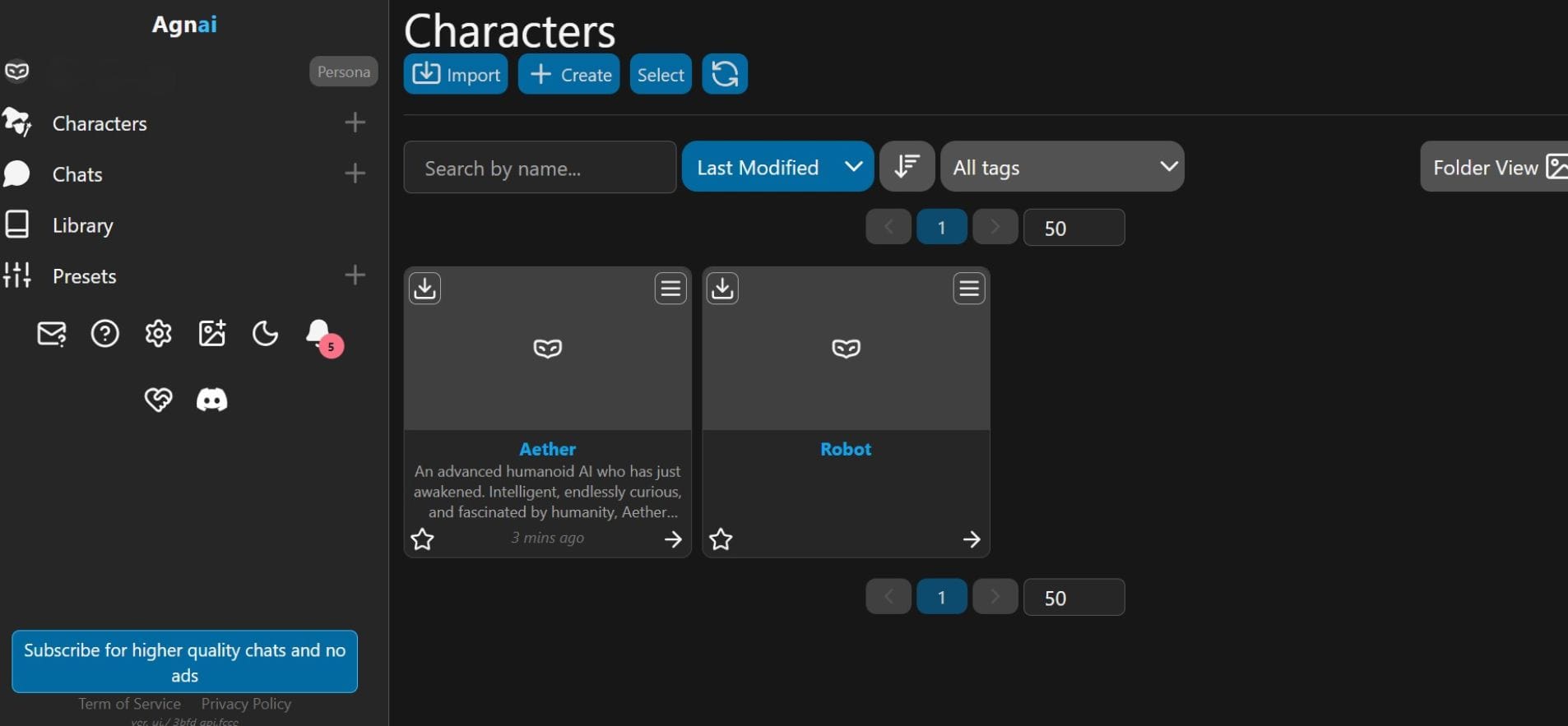Screen dimensions: 1568x726
Task: Click the bottom pagination next arrow
Action: tap(995, 597)
